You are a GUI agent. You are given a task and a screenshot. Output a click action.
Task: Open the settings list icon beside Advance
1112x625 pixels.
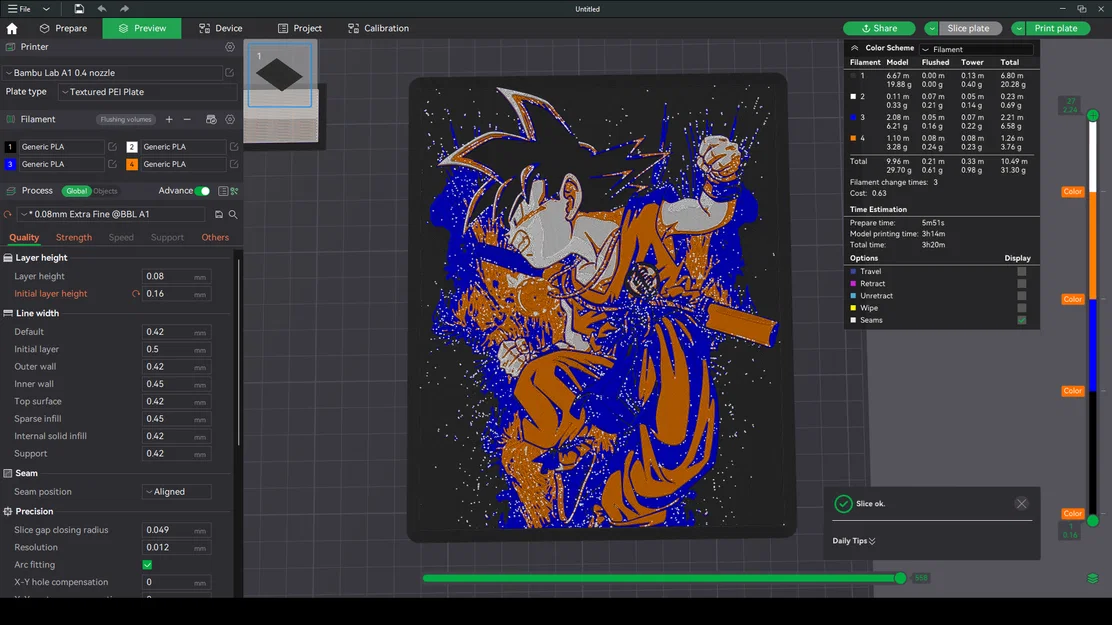pyautogui.click(x=223, y=191)
